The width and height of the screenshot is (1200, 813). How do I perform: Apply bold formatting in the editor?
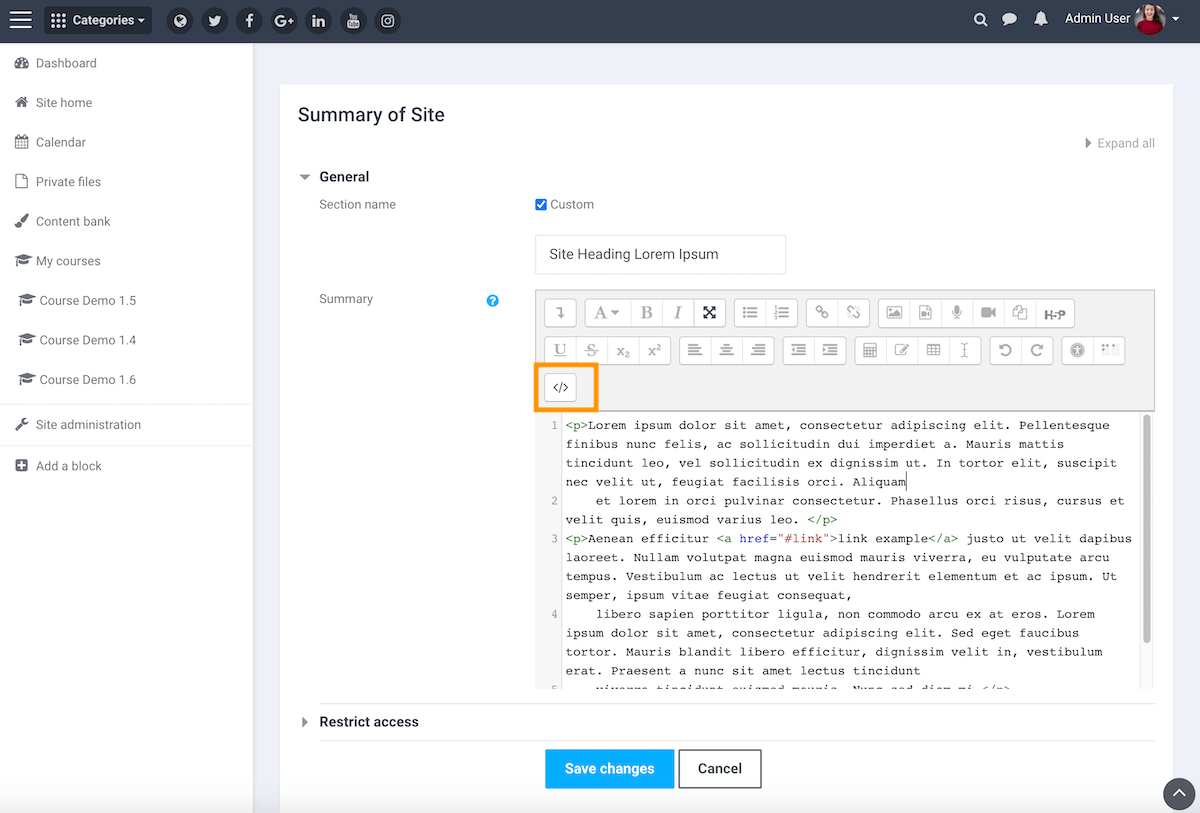646,313
